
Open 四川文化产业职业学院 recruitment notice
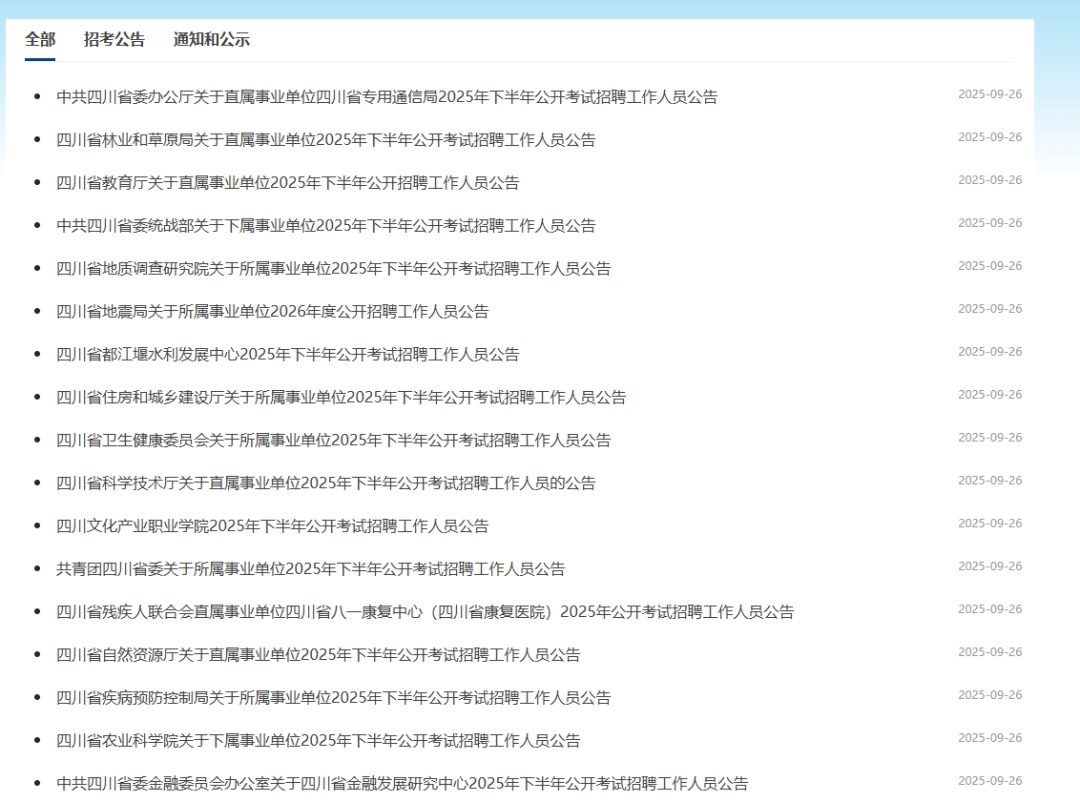click(273, 527)
